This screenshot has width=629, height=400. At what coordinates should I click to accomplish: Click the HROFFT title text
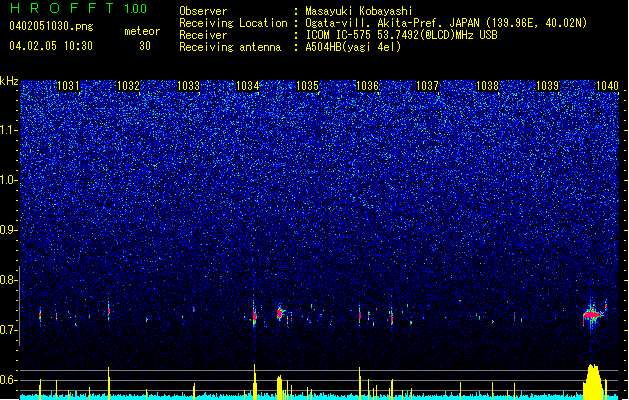coord(61,8)
